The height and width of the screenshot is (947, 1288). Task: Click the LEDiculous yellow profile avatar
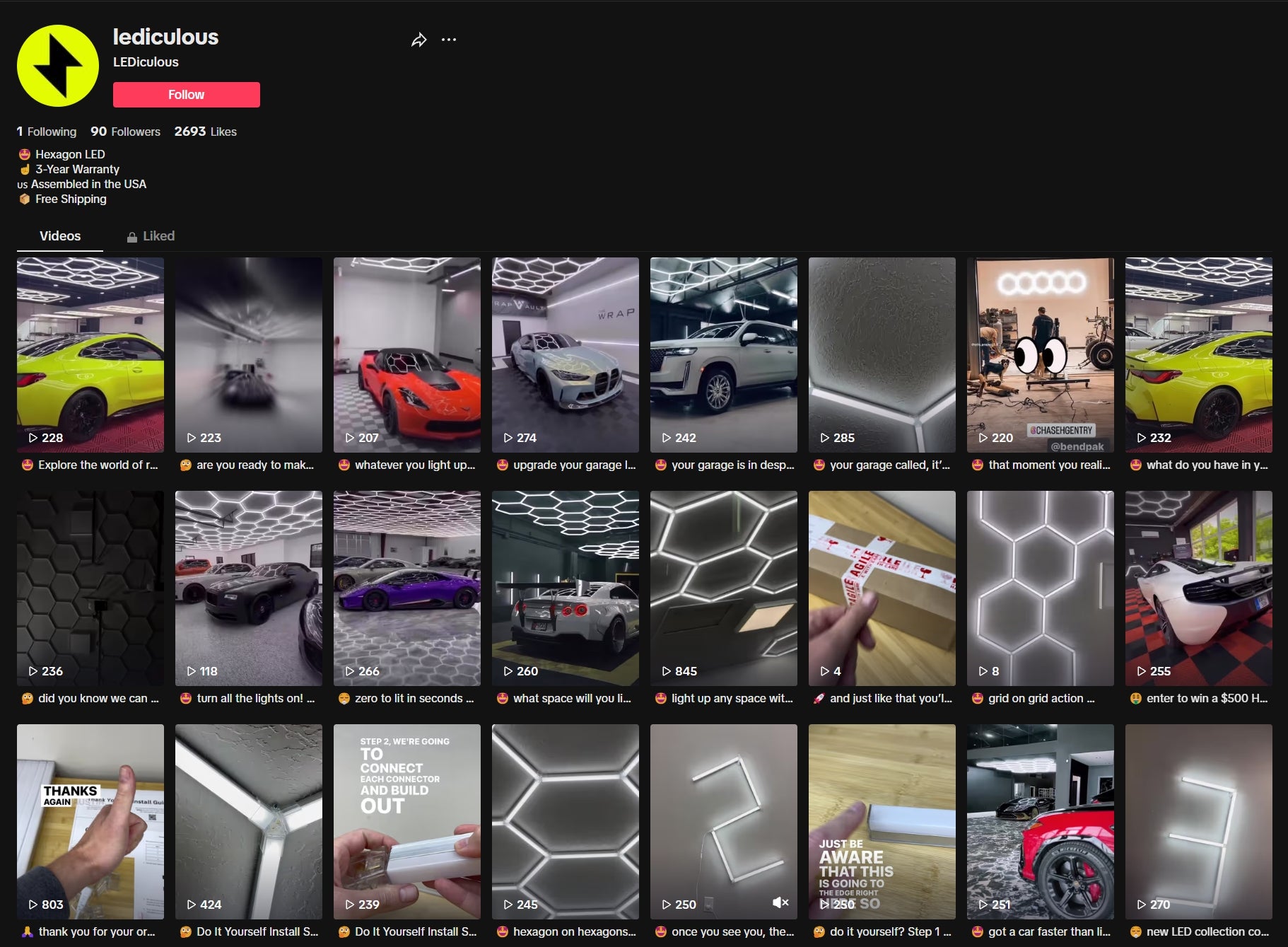(x=58, y=66)
